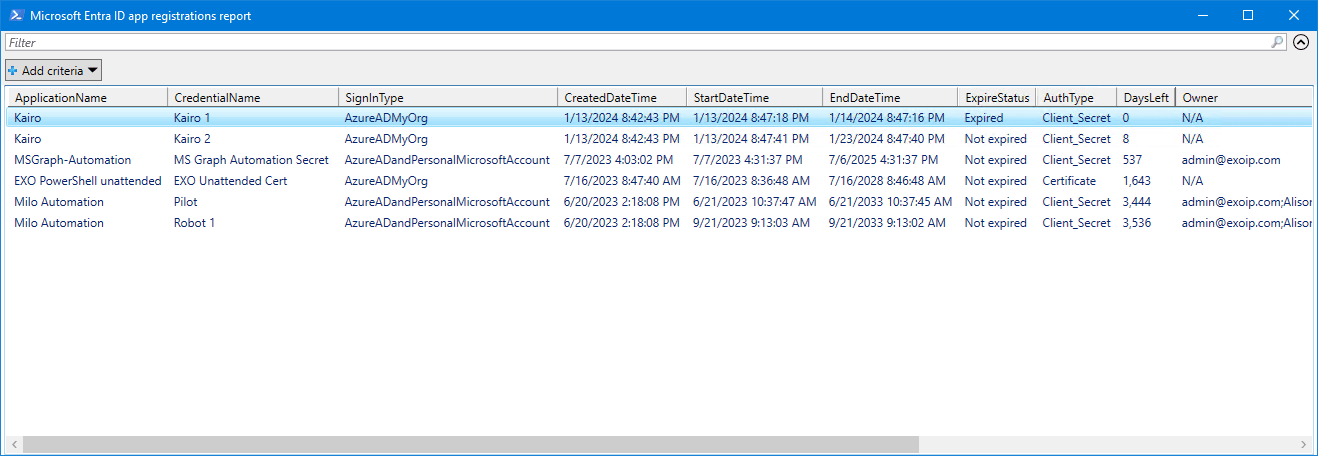Maximize the report window

pyautogui.click(x=1248, y=15)
